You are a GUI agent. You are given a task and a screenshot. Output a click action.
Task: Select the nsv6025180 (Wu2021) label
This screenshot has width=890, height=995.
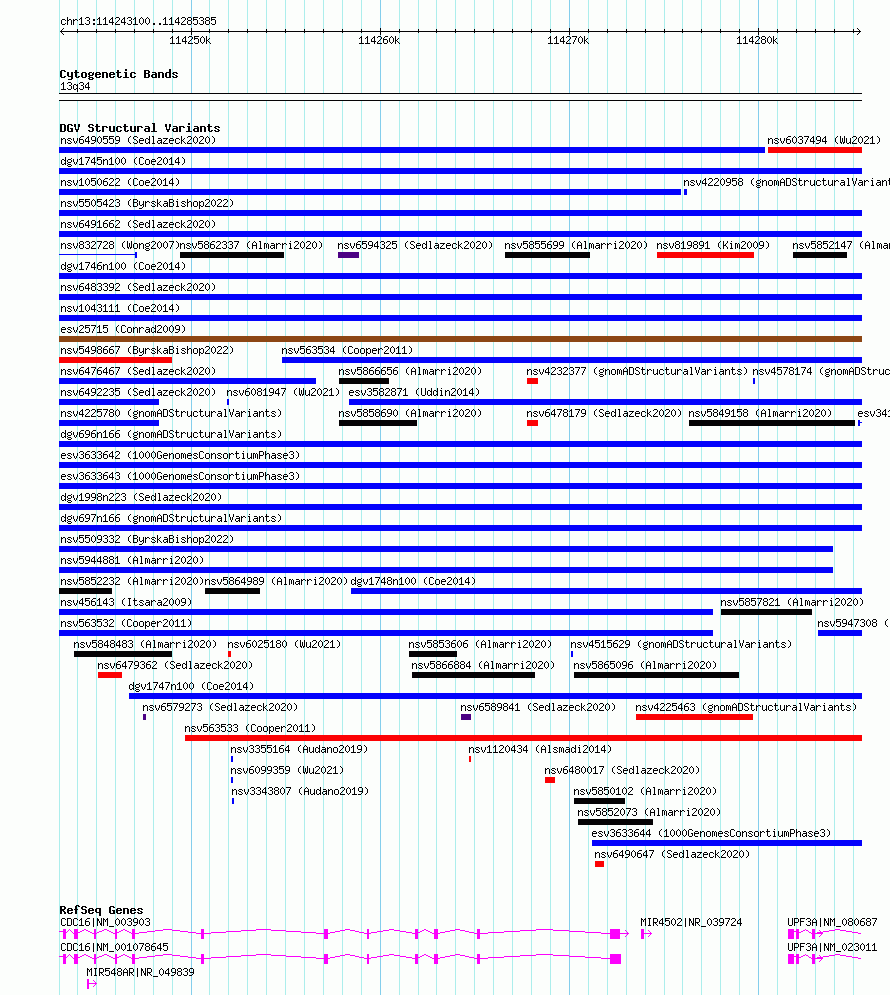pos(284,644)
